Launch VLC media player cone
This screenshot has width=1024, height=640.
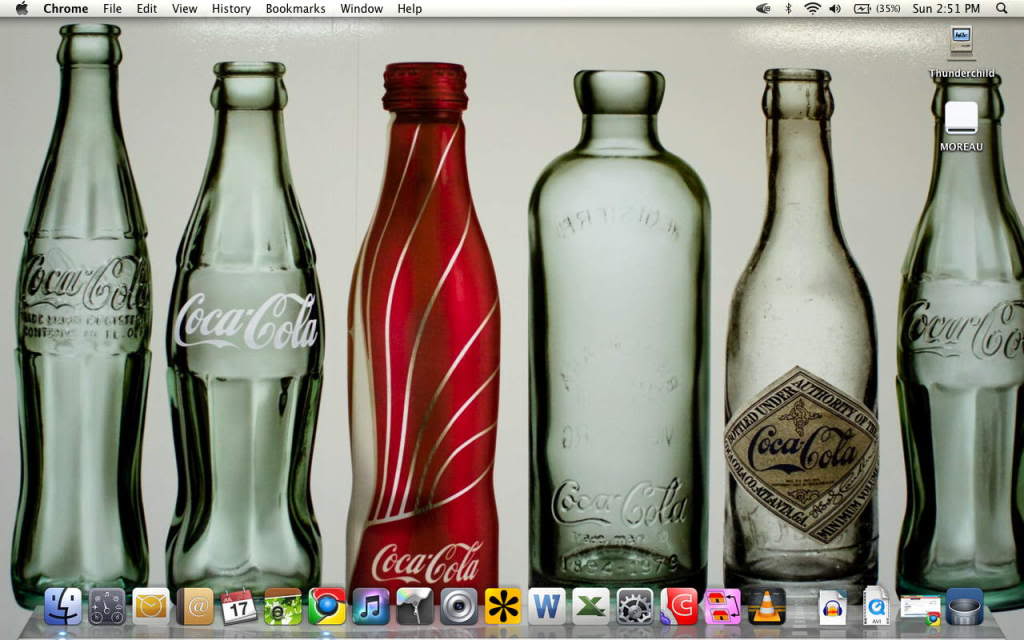(x=767, y=607)
